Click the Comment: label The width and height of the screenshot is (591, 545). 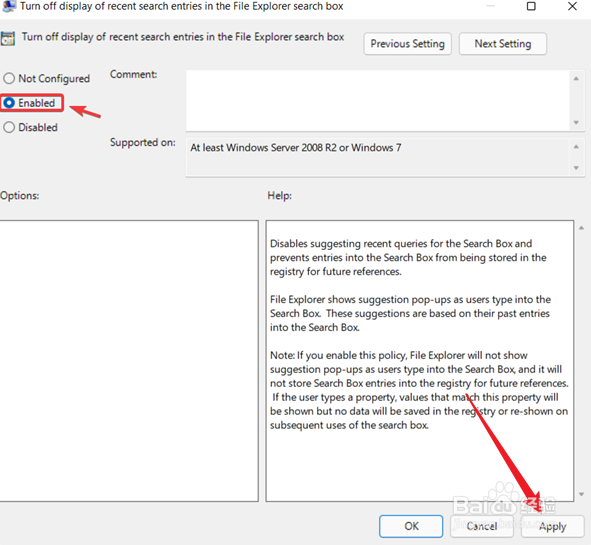coord(133,74)
